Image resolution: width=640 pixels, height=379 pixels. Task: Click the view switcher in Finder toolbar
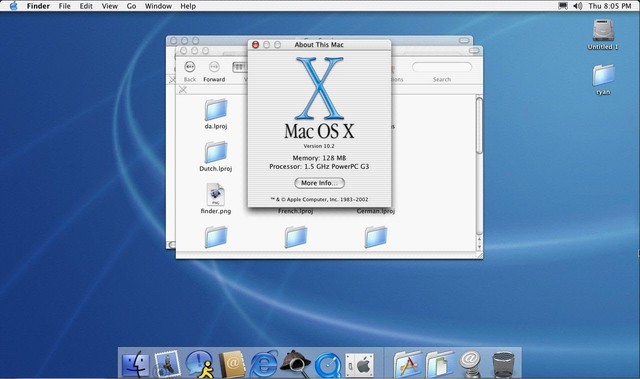click(x=240, y=67)
